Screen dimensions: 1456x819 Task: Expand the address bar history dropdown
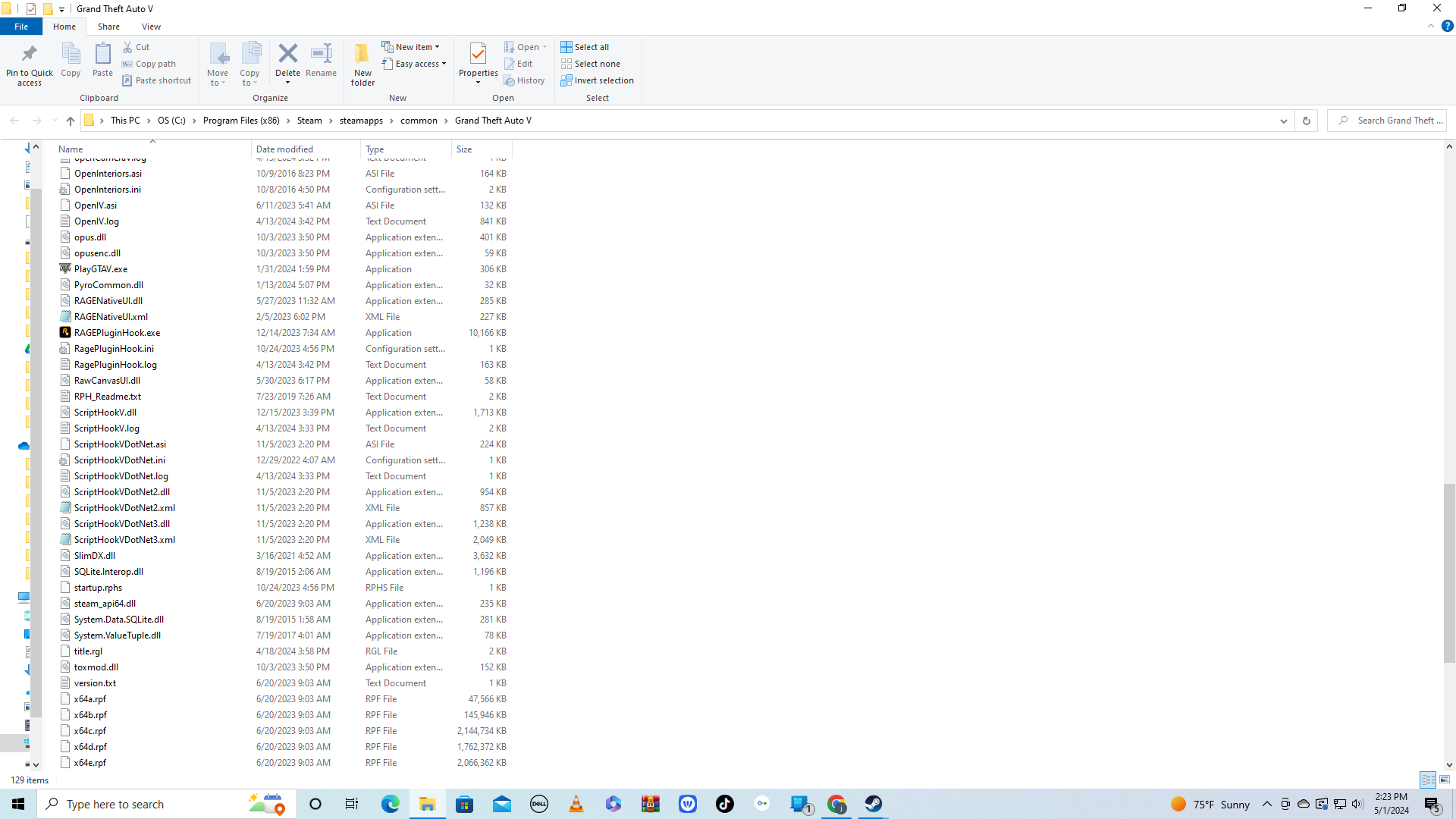click(1283, 121)
